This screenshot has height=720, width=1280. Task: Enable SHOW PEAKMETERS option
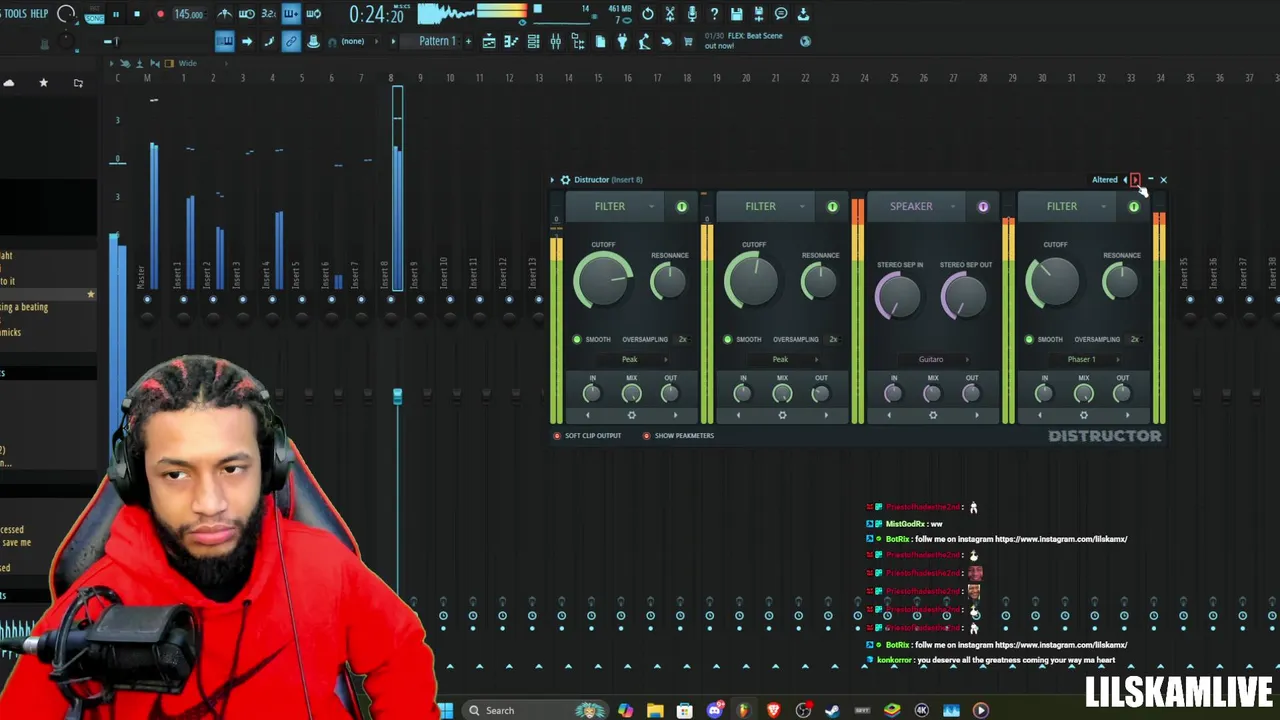647,436
